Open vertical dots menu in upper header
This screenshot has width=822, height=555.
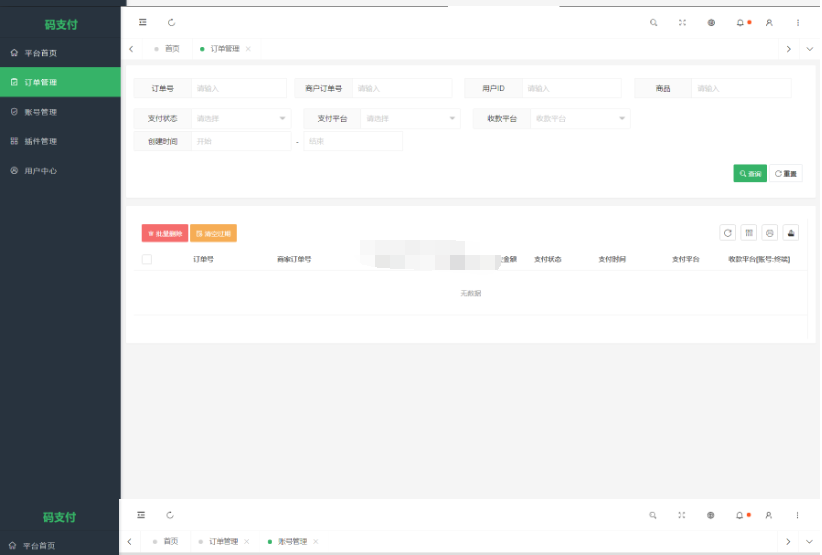[798, 23]
